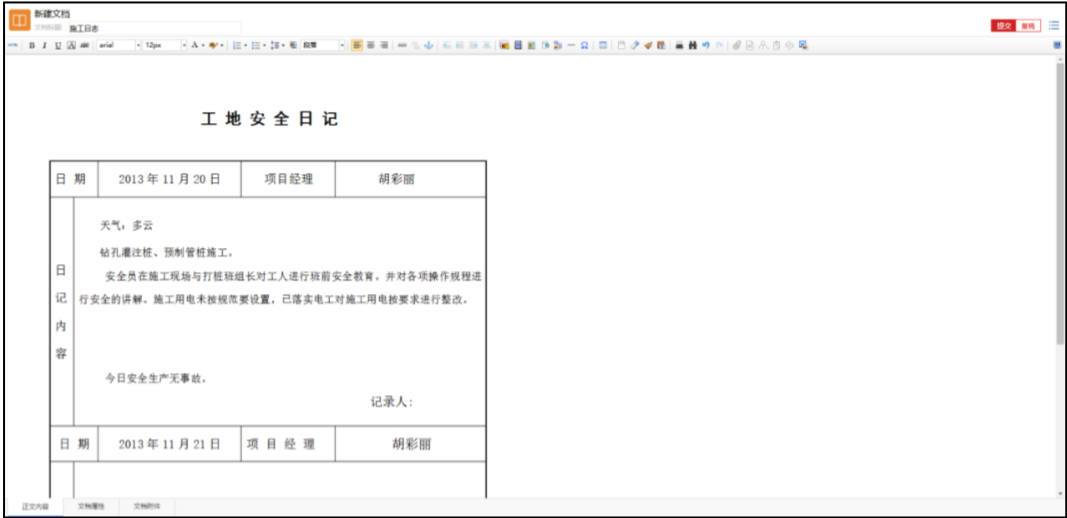
Task: Click 胡彩丽 in the first table row
Action: pyautogui.click(x=397, y=180)
